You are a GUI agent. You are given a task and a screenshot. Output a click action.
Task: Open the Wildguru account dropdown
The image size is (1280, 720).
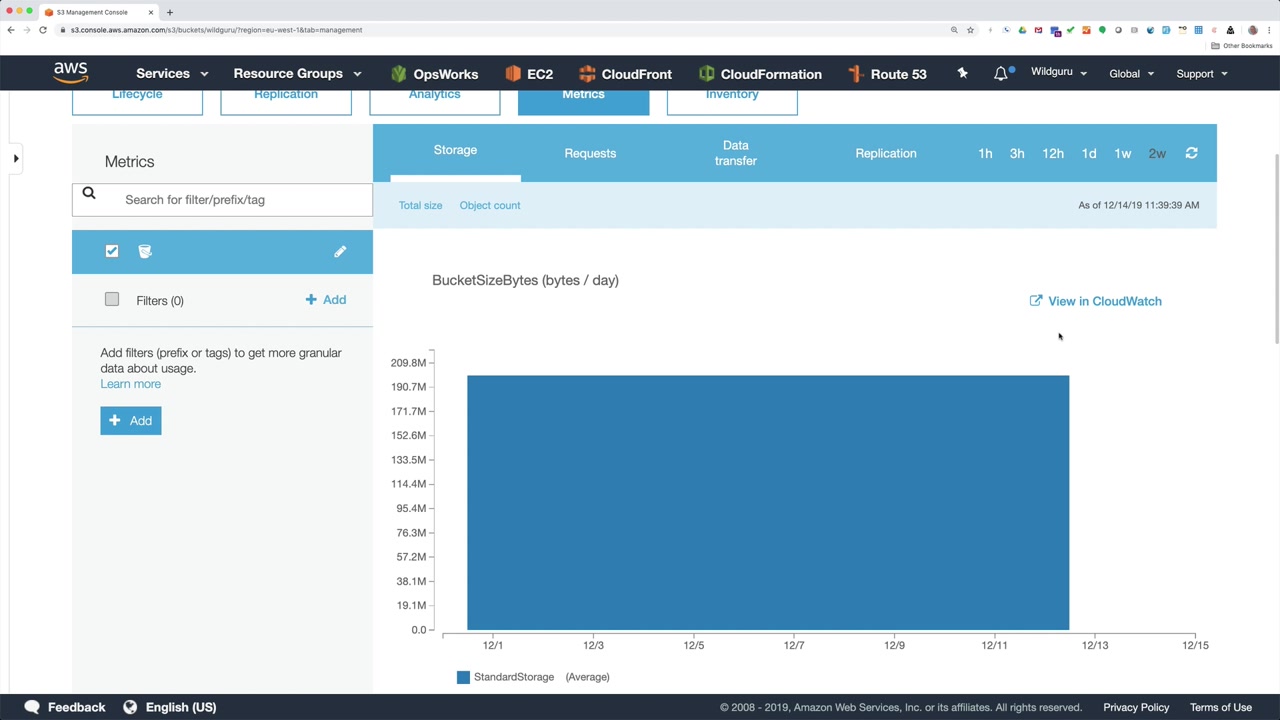point(1059,72)
